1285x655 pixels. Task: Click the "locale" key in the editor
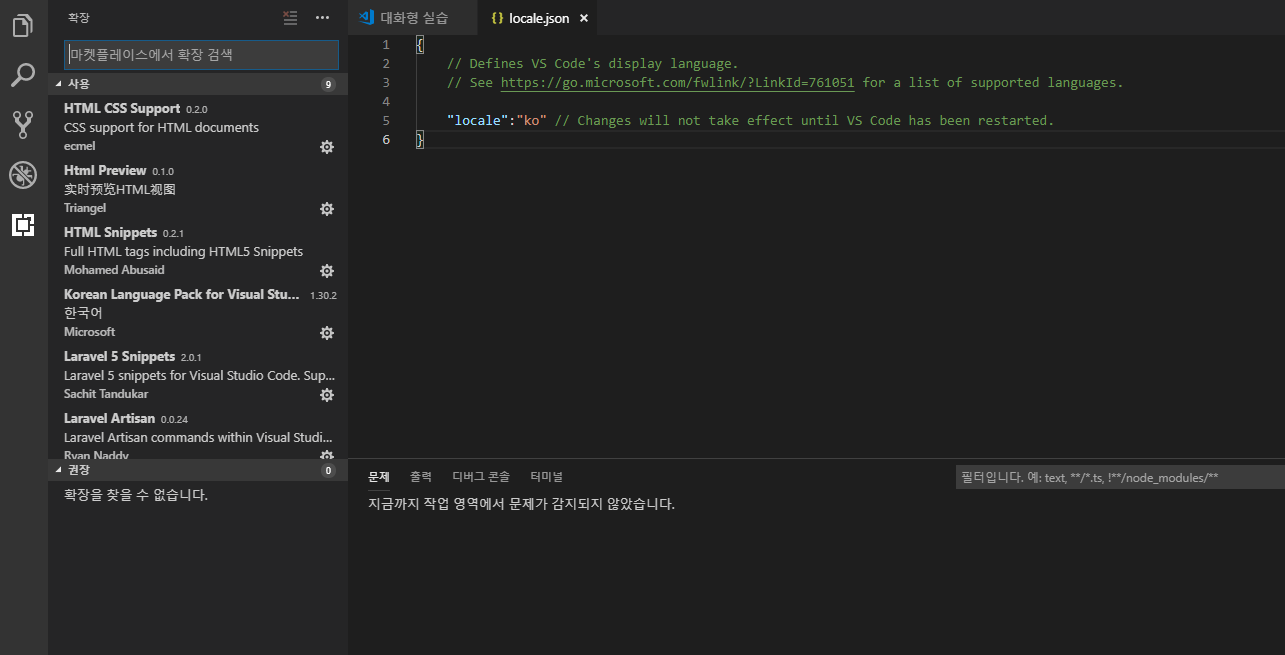coord(477,121)
